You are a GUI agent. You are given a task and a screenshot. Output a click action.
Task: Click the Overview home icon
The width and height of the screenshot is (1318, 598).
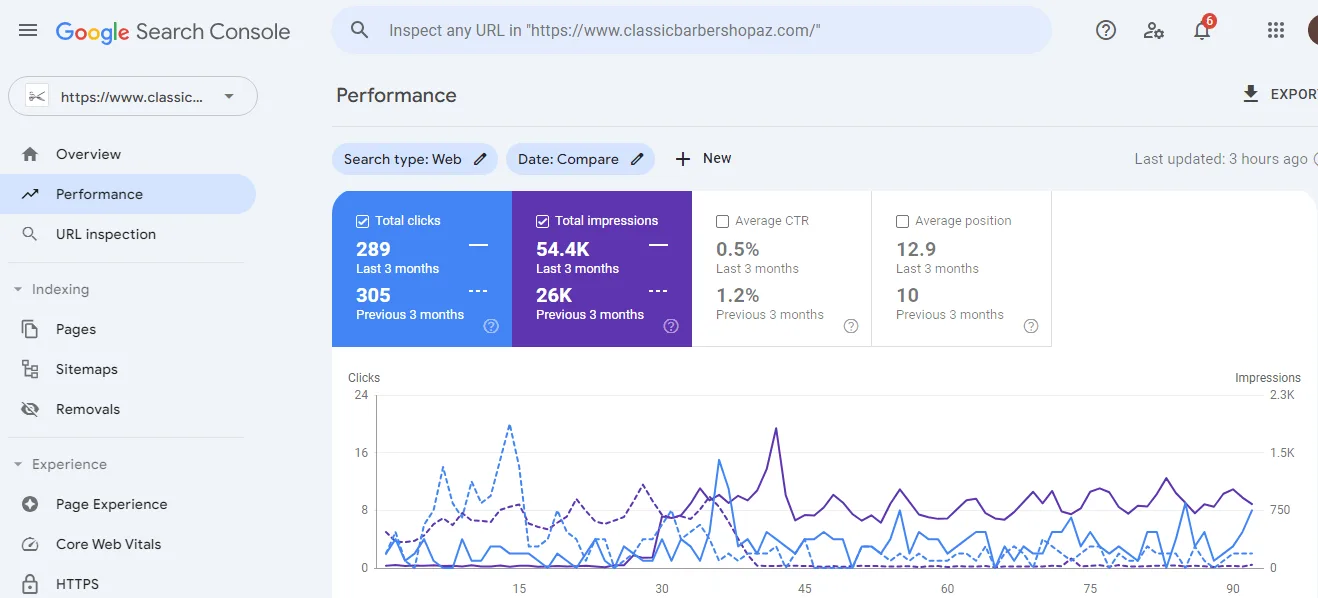(30, 154)
